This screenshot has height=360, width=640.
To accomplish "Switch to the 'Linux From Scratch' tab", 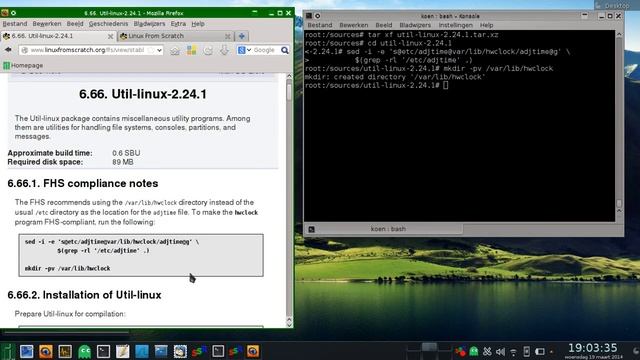I will tap(176, 36).
